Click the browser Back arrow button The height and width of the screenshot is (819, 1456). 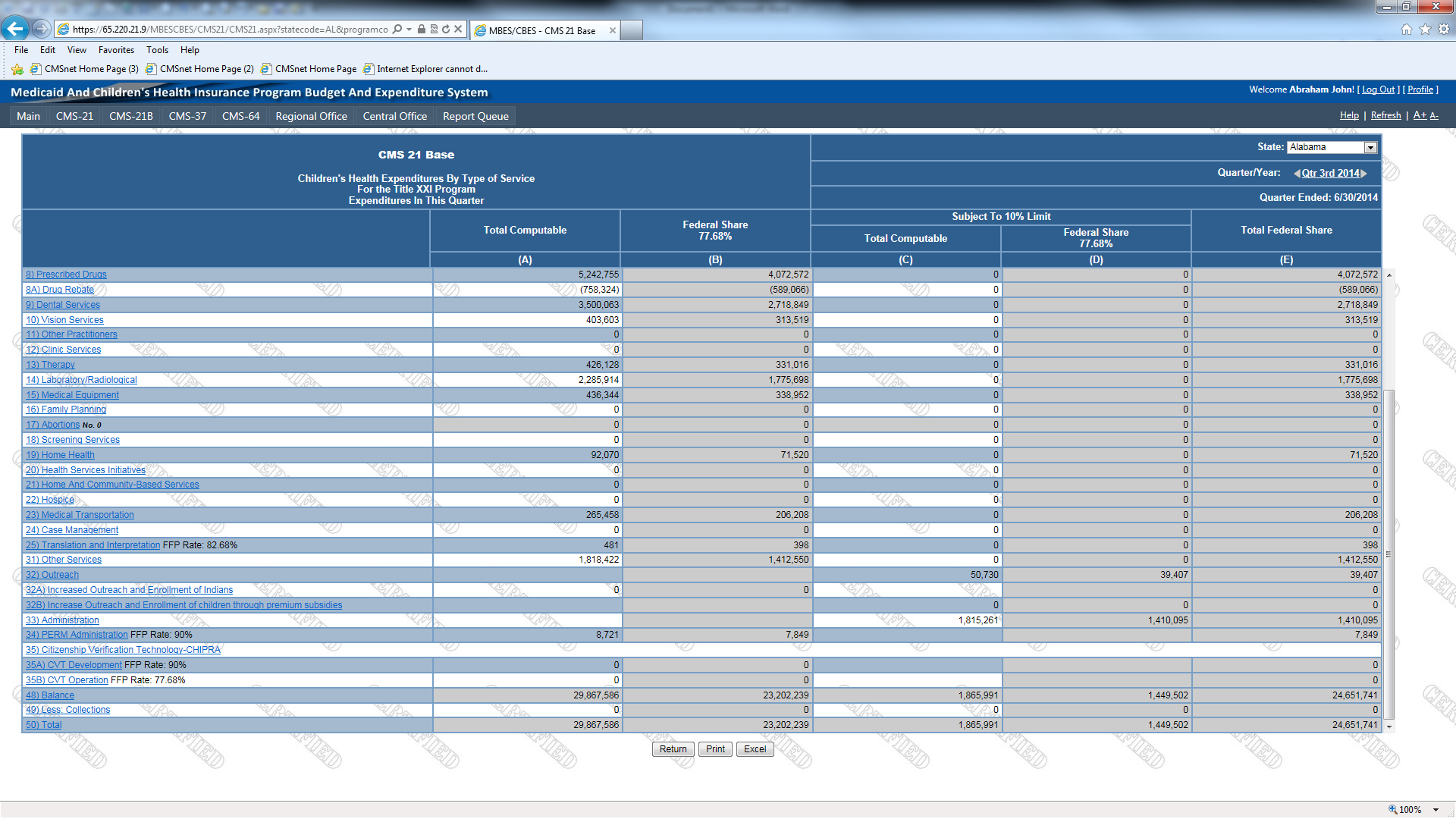coord(14,29)
